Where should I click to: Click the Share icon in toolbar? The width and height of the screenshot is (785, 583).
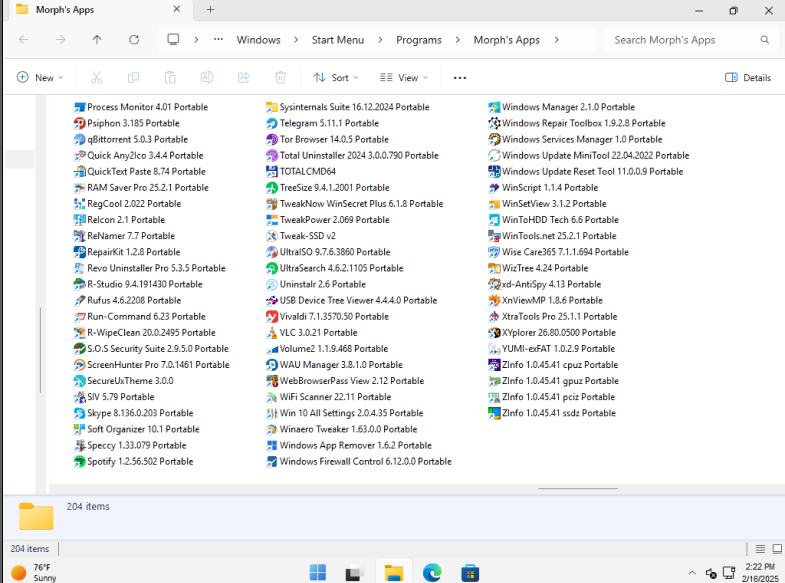click(x=244, y=78)
